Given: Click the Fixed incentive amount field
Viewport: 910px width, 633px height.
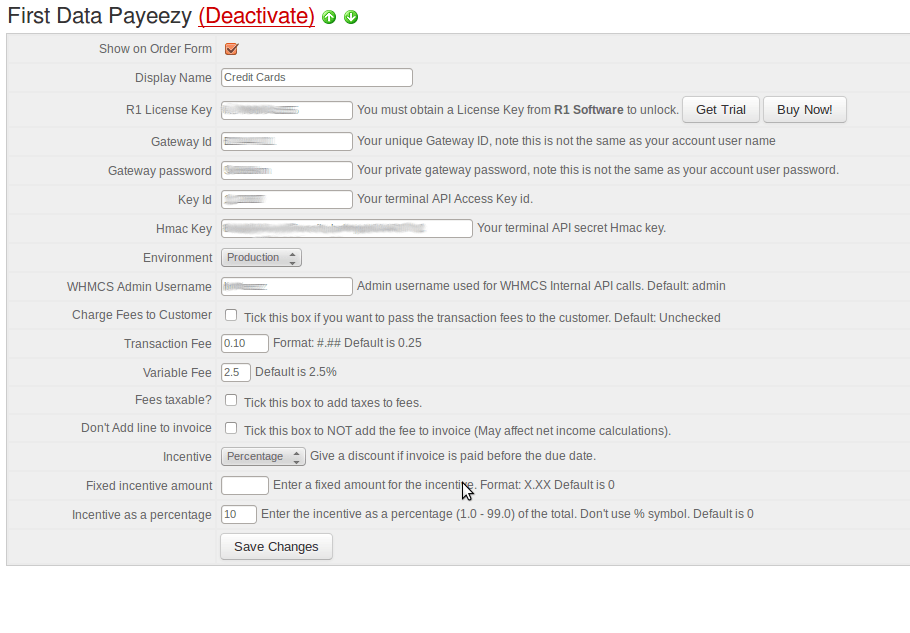Looking at the screenshot, I should tap(245, 485).
